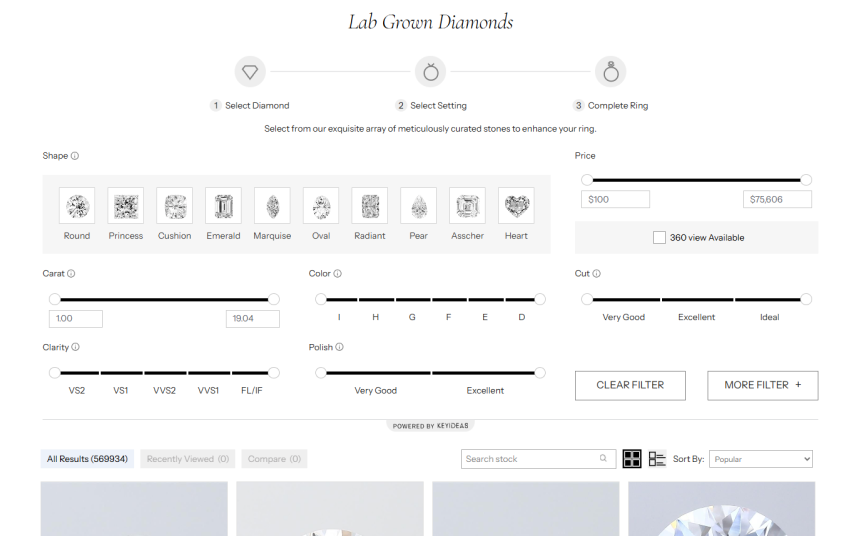This screenshot has width=852, height=536.
Task: Pick the Radiant diamond shape
Action: (x=369, y=205)
